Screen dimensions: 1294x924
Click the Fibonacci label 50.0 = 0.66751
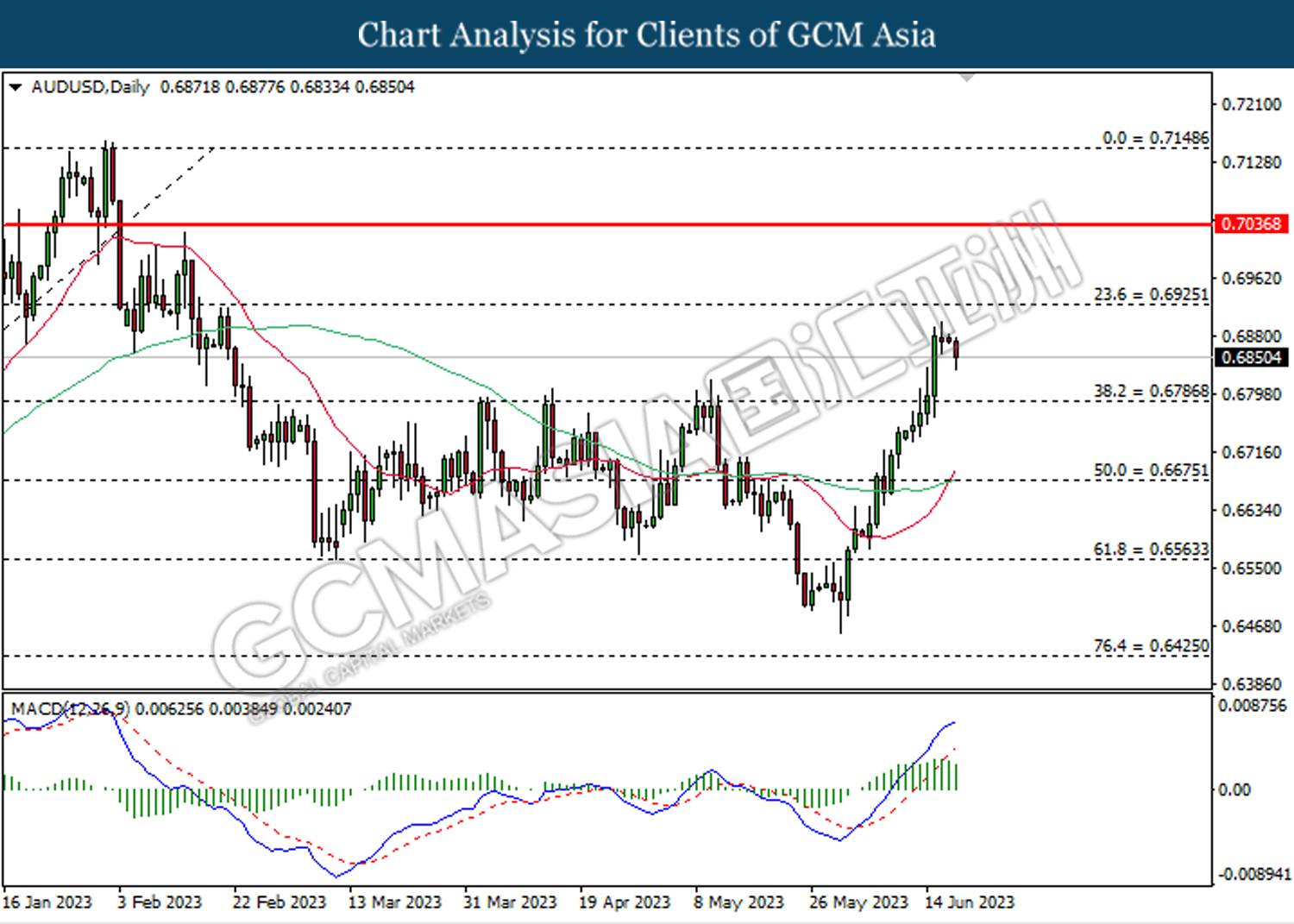(x=1152, y=470)
